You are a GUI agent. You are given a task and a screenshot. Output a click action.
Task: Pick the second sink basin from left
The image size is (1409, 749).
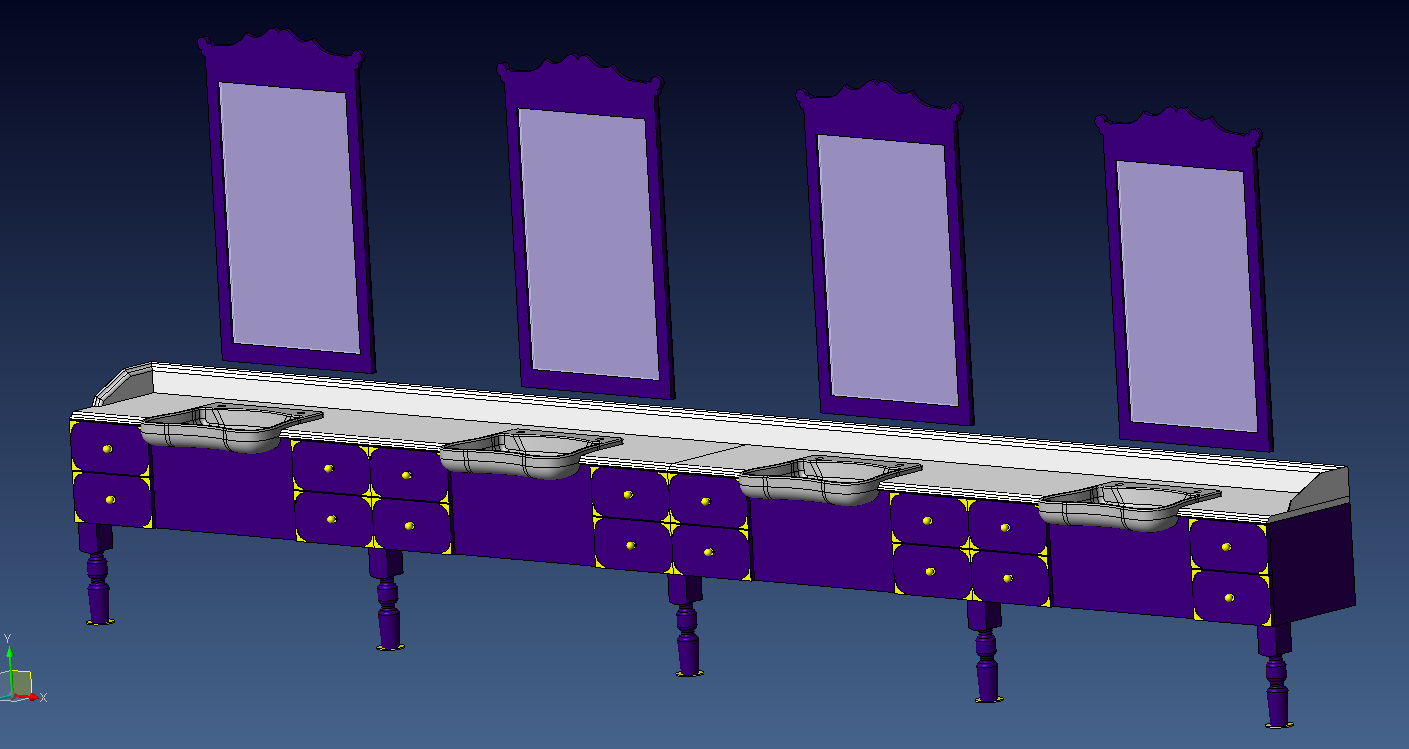[530, 453]
